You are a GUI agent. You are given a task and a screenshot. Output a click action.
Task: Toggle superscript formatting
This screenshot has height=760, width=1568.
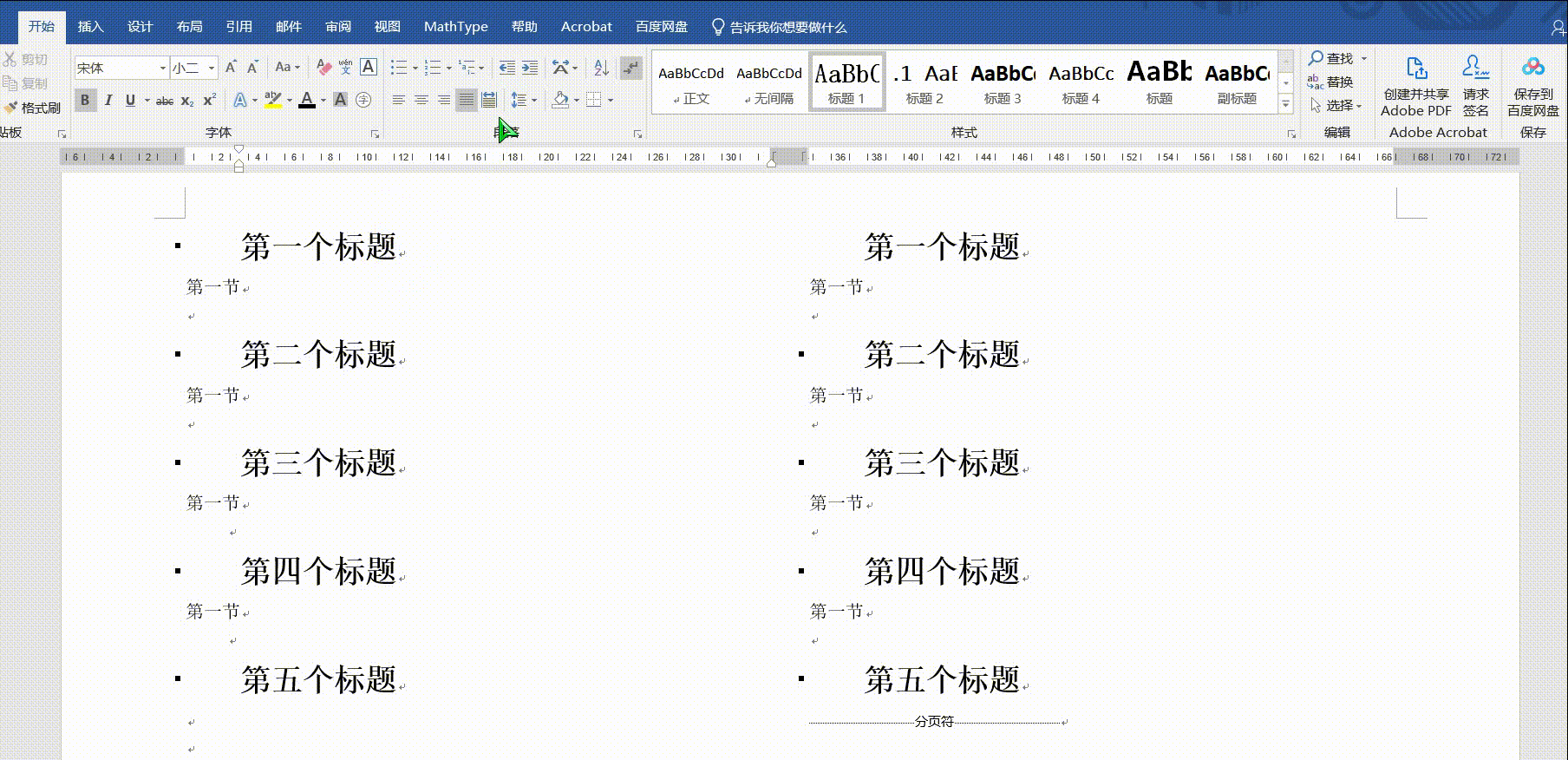(x=209, y=100)
